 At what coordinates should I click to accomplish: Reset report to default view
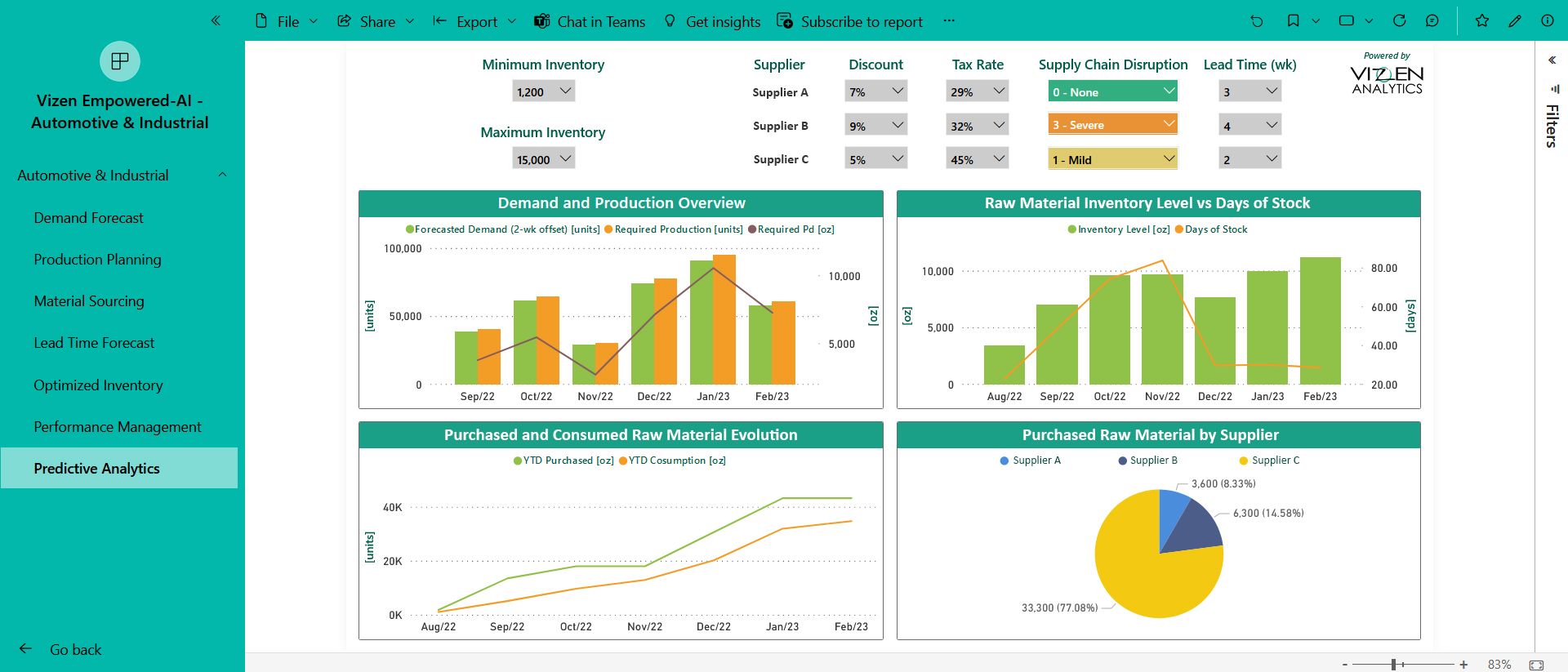[x=1257, y=21]
